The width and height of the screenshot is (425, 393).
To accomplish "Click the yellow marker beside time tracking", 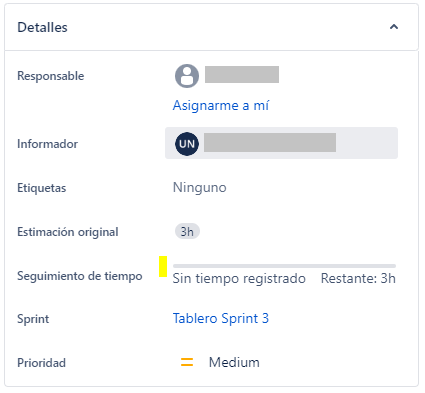I will [x=163, y=266].
